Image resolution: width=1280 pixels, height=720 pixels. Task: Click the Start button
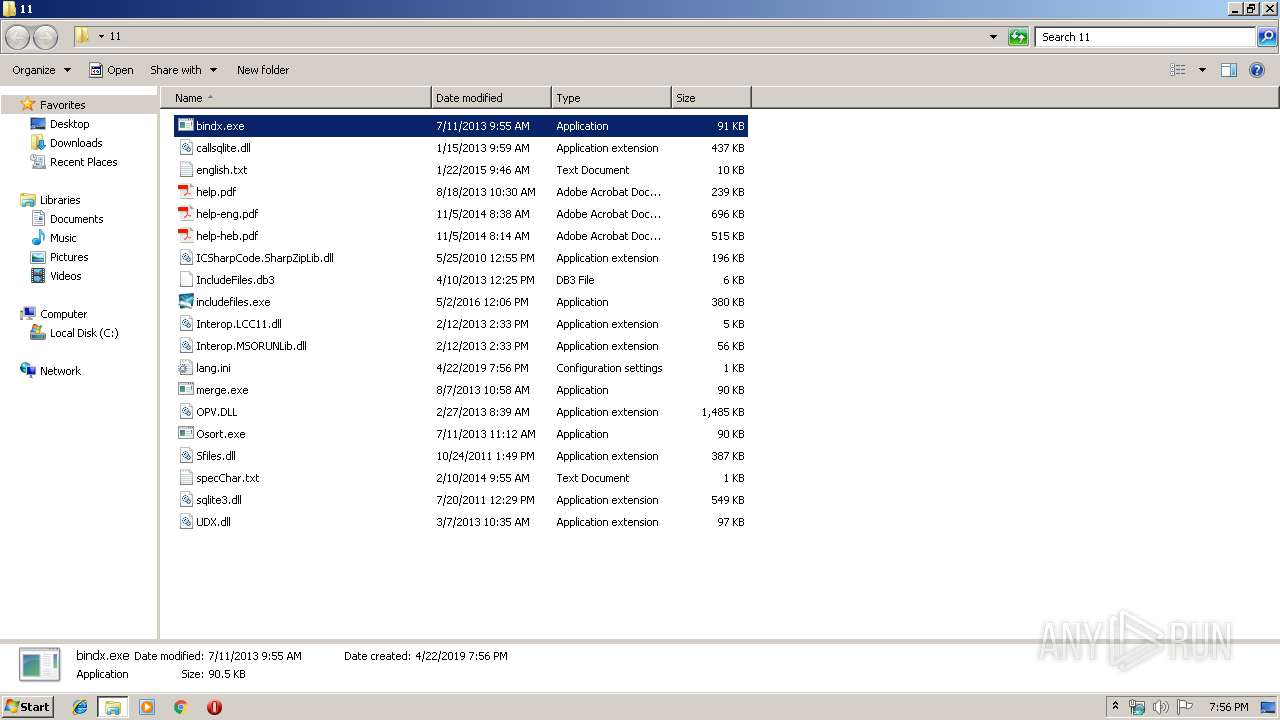(28, 707)
